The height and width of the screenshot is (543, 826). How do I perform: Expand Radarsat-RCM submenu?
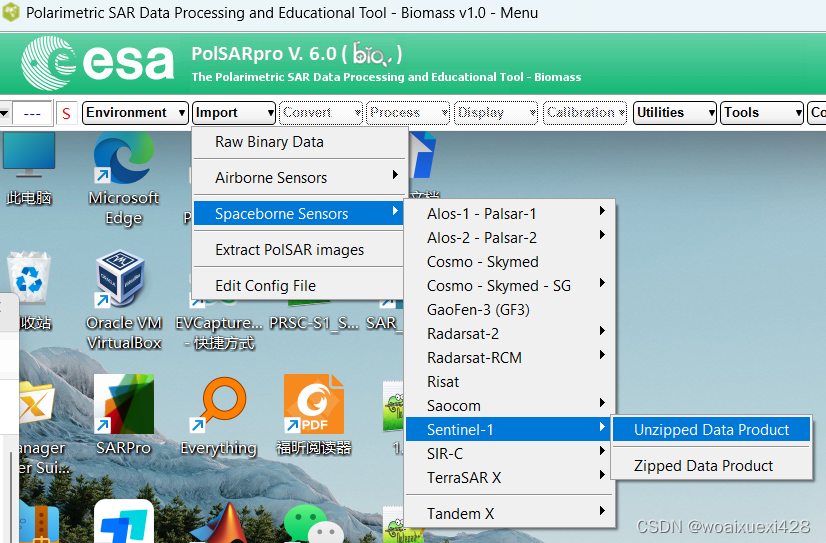click(x=509, y=358)
